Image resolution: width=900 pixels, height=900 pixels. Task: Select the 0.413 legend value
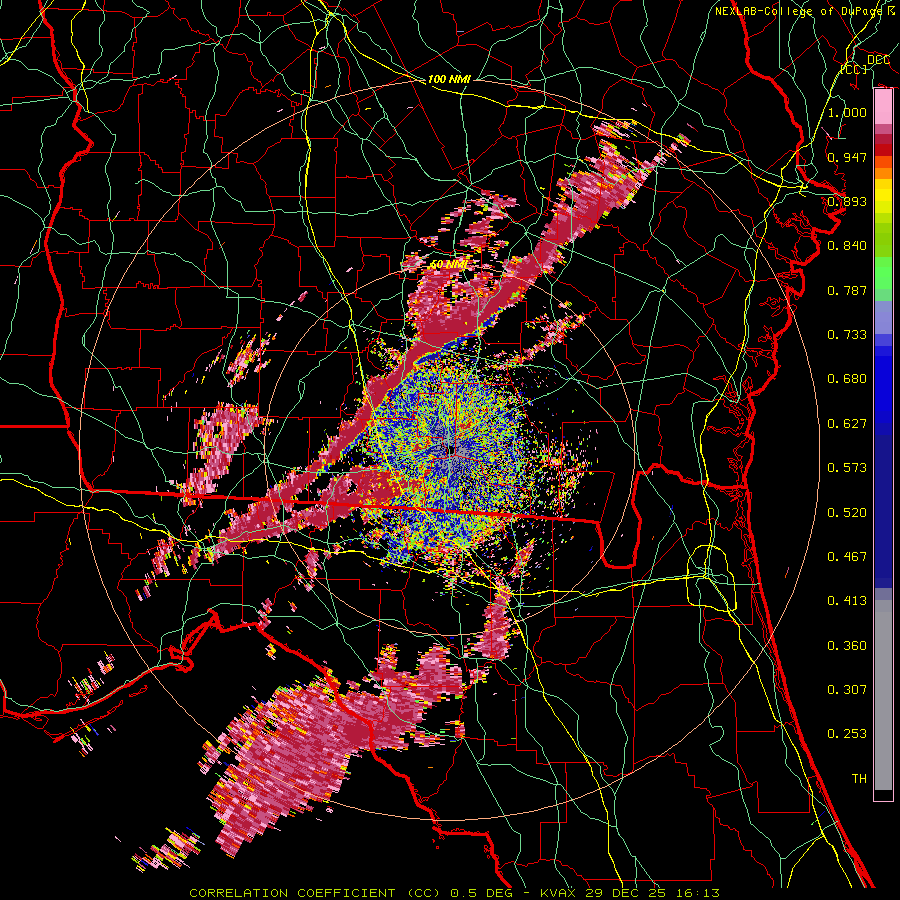coord(847,601)
